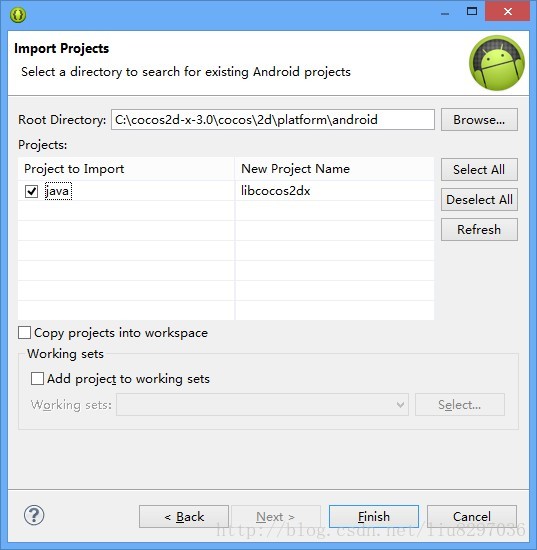Click the help question mark icon
Screen dimensions: 537x550
(34, 515)
